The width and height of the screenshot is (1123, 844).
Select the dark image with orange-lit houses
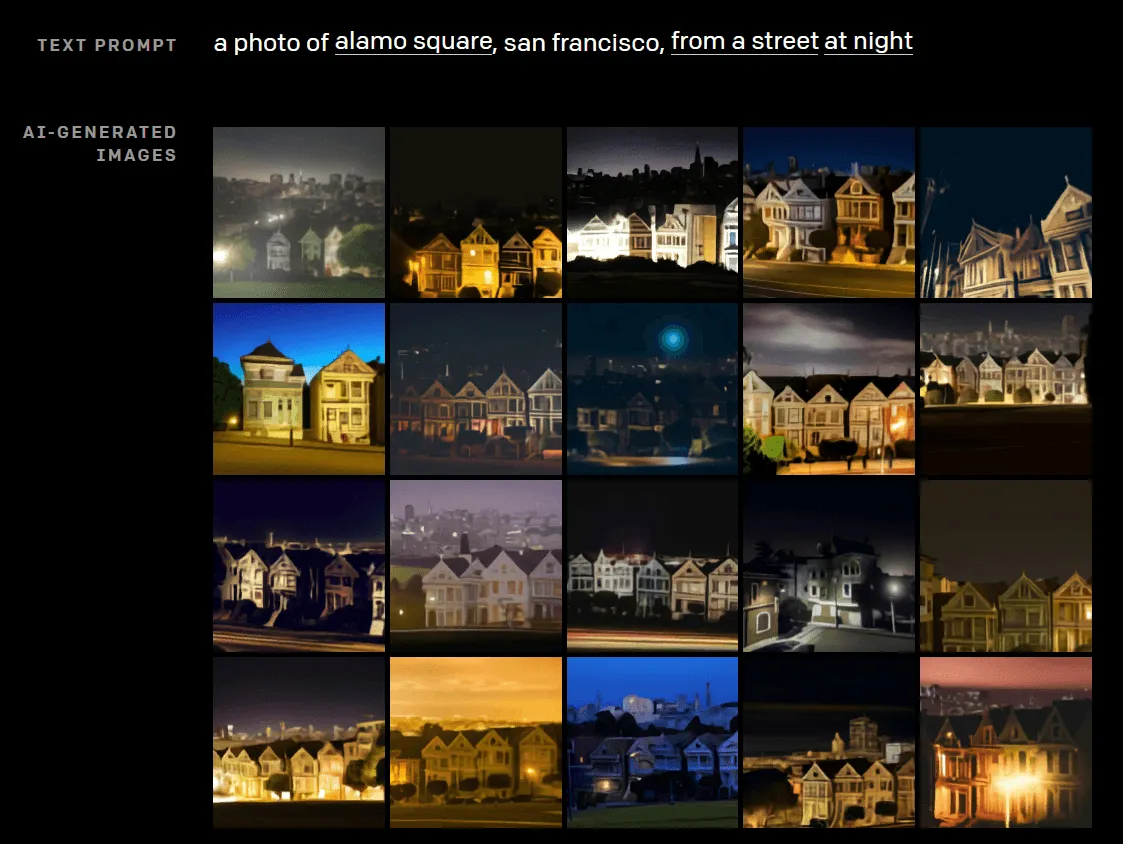tap(476, 212)
